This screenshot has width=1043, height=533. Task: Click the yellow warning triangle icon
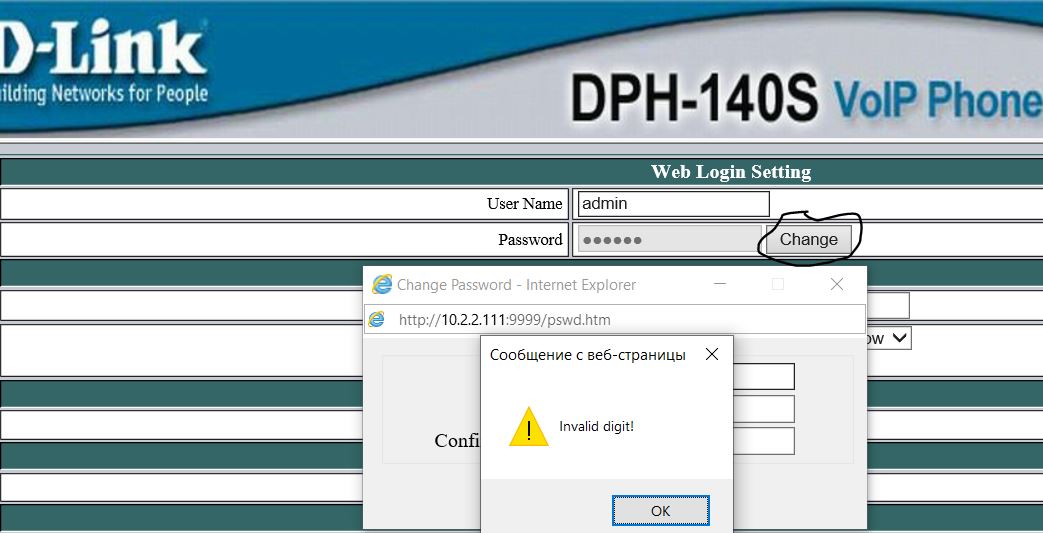(x=528, y=427)
